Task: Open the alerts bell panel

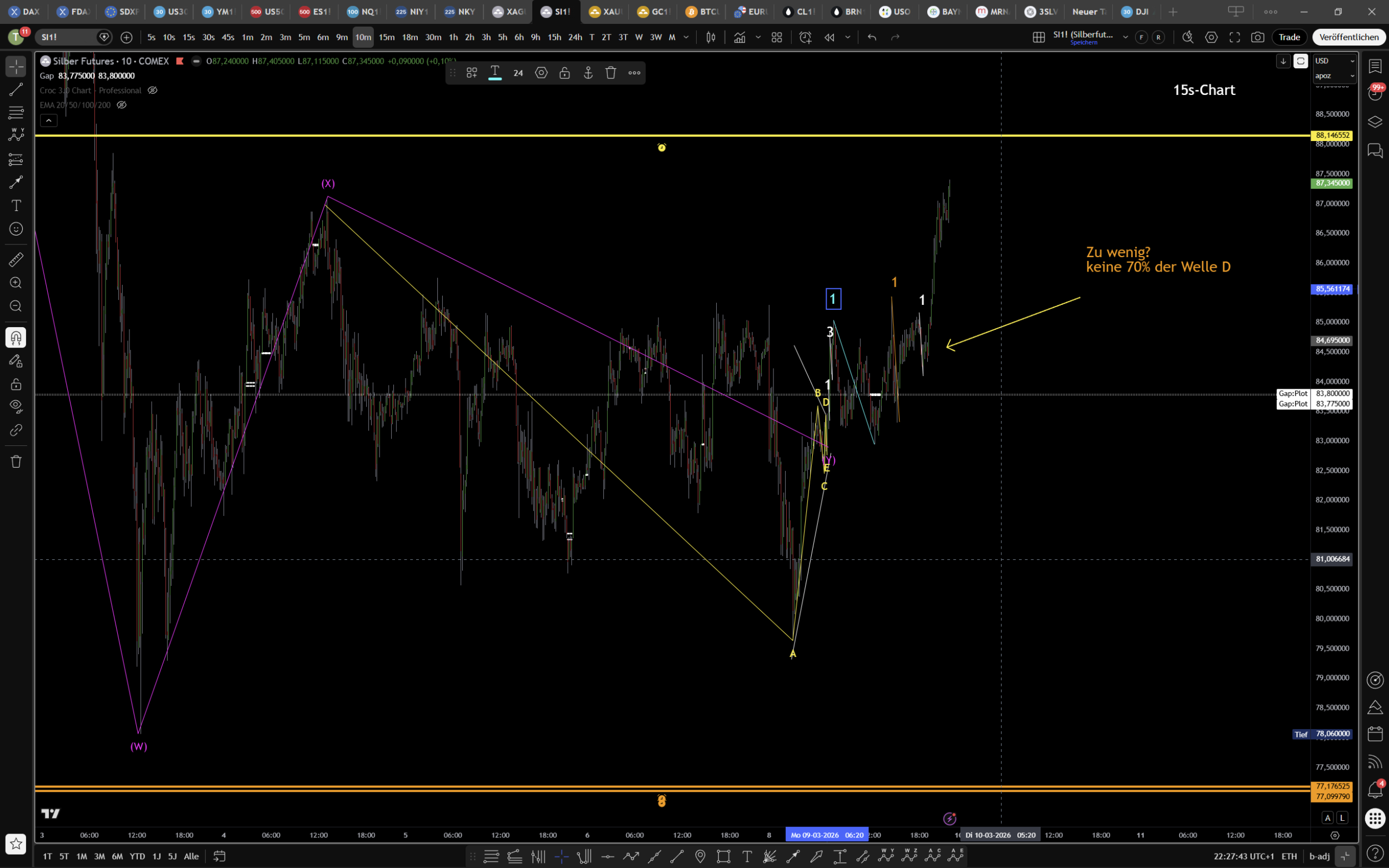Action: click(x=1375, y=790)
